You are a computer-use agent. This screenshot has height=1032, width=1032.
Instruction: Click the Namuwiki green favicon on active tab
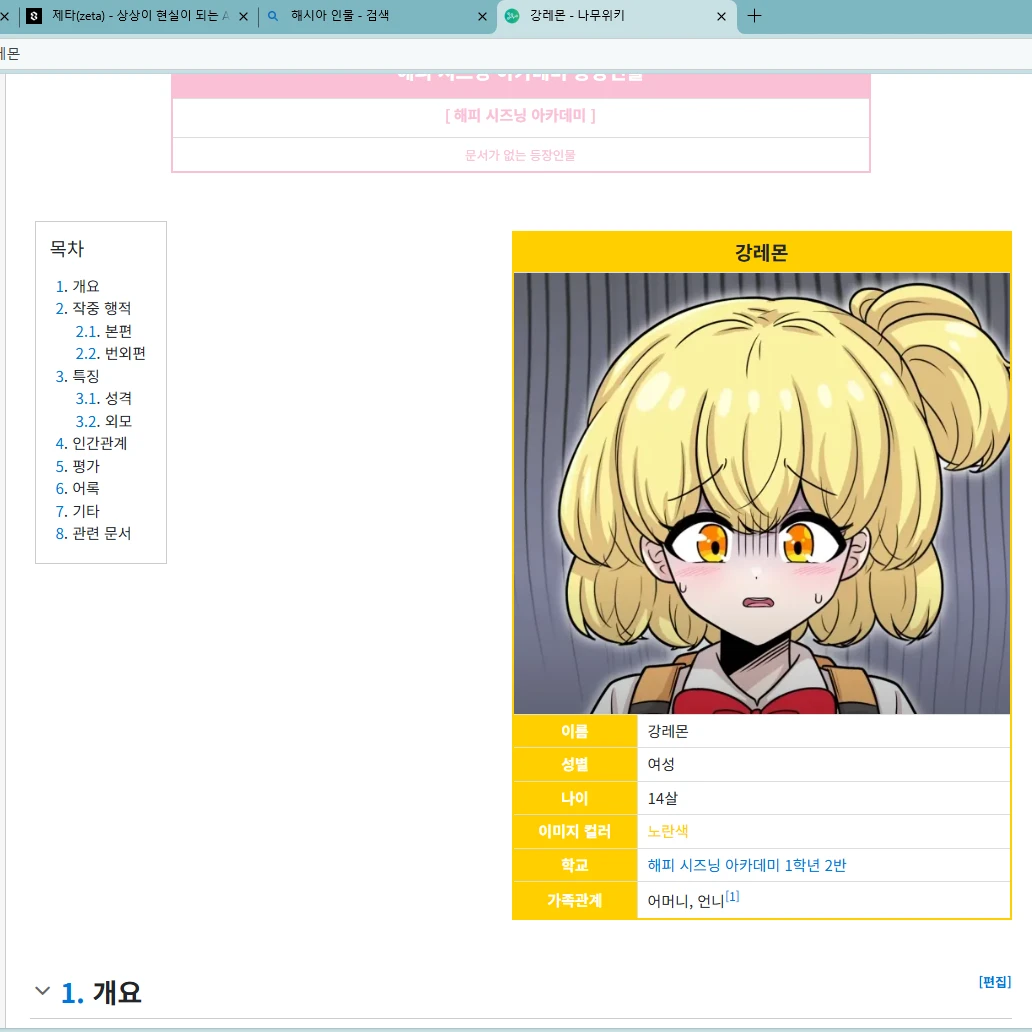[x=512, y=16]
